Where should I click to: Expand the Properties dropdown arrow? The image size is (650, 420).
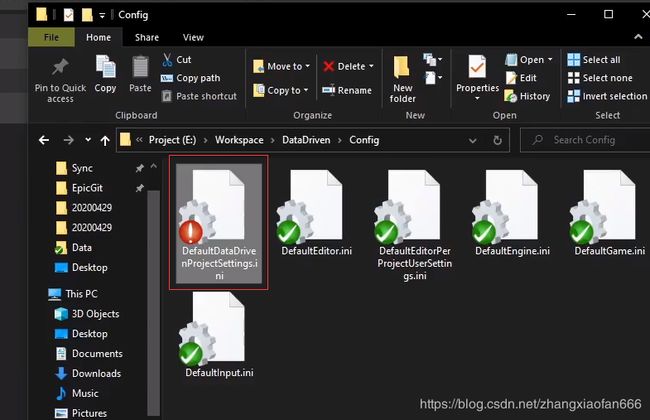477,98
